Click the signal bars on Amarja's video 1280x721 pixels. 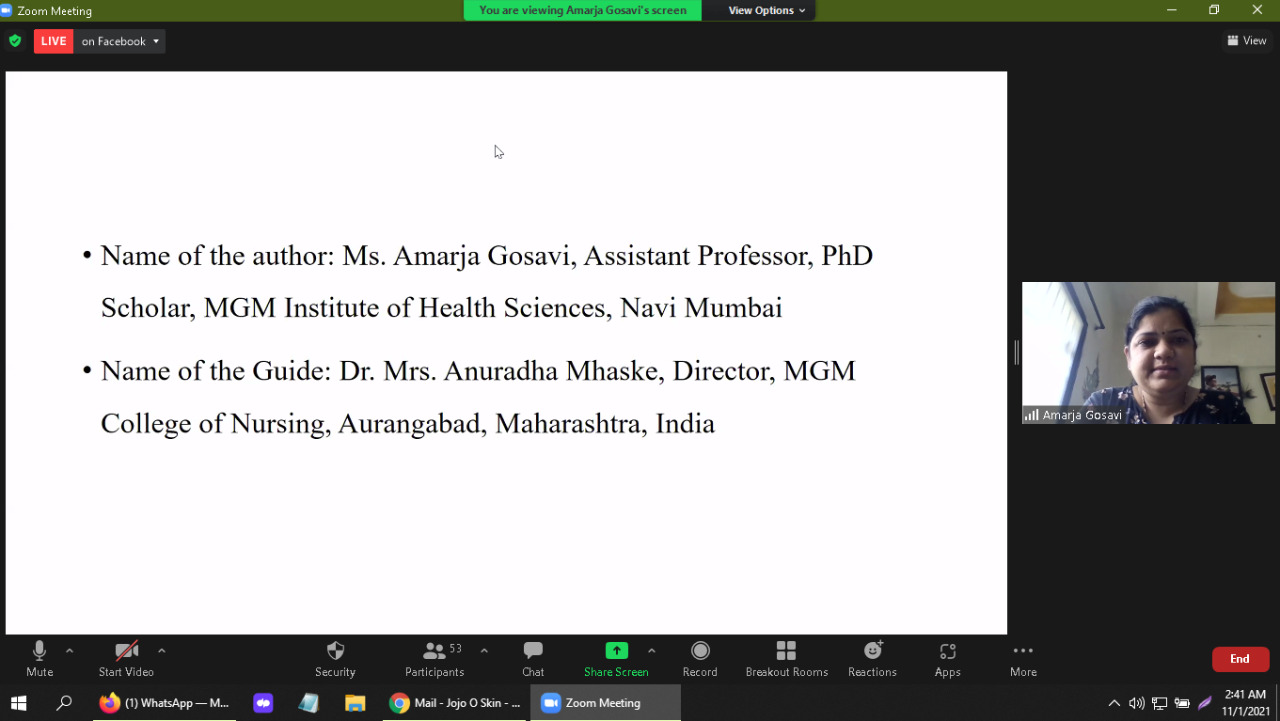[x=1031, y=415]
